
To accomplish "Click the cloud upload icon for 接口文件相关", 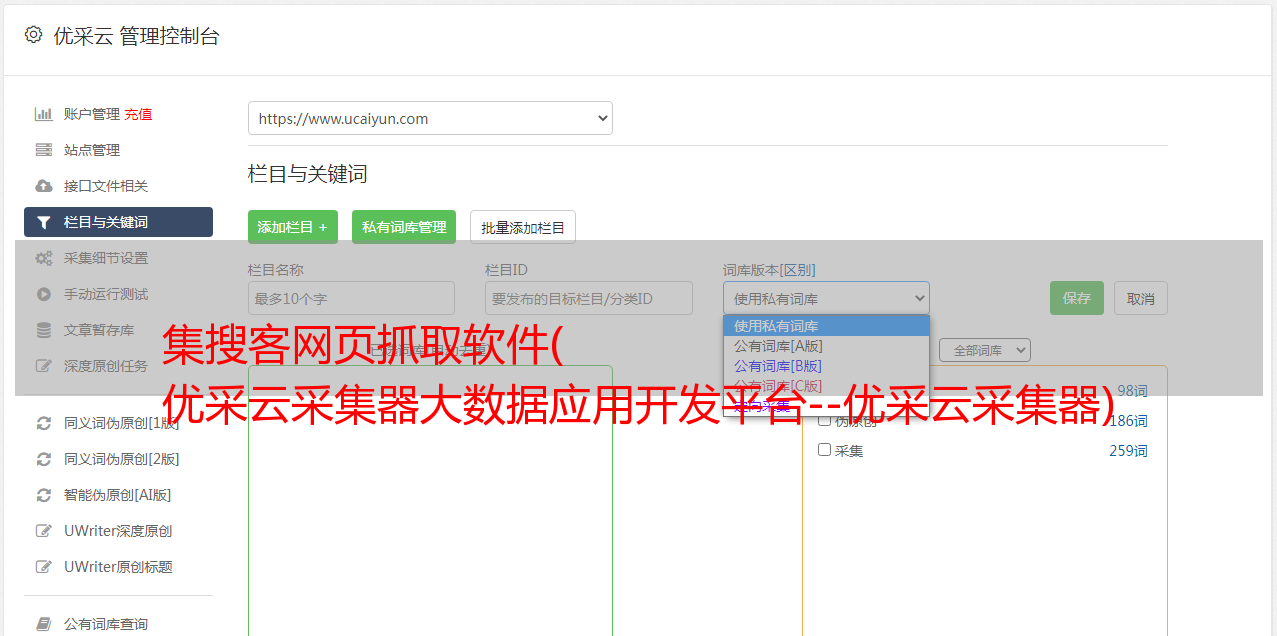I will pyautogui.click(x=44, y=186).
